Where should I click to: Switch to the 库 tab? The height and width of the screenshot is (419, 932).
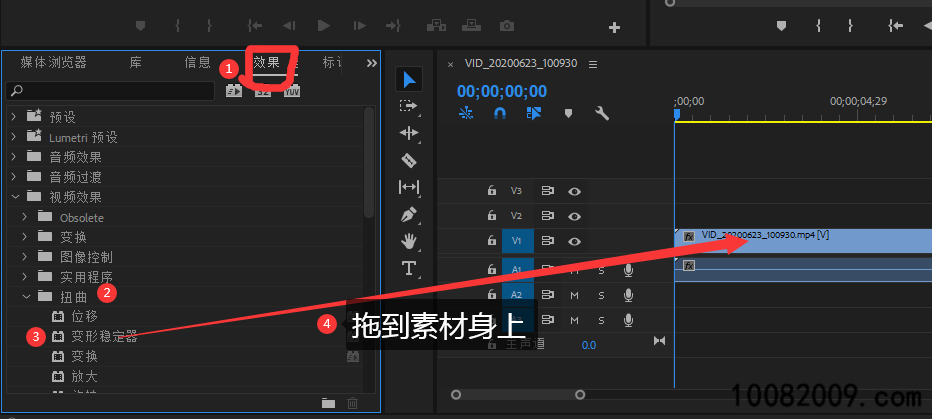pos(136,62)
